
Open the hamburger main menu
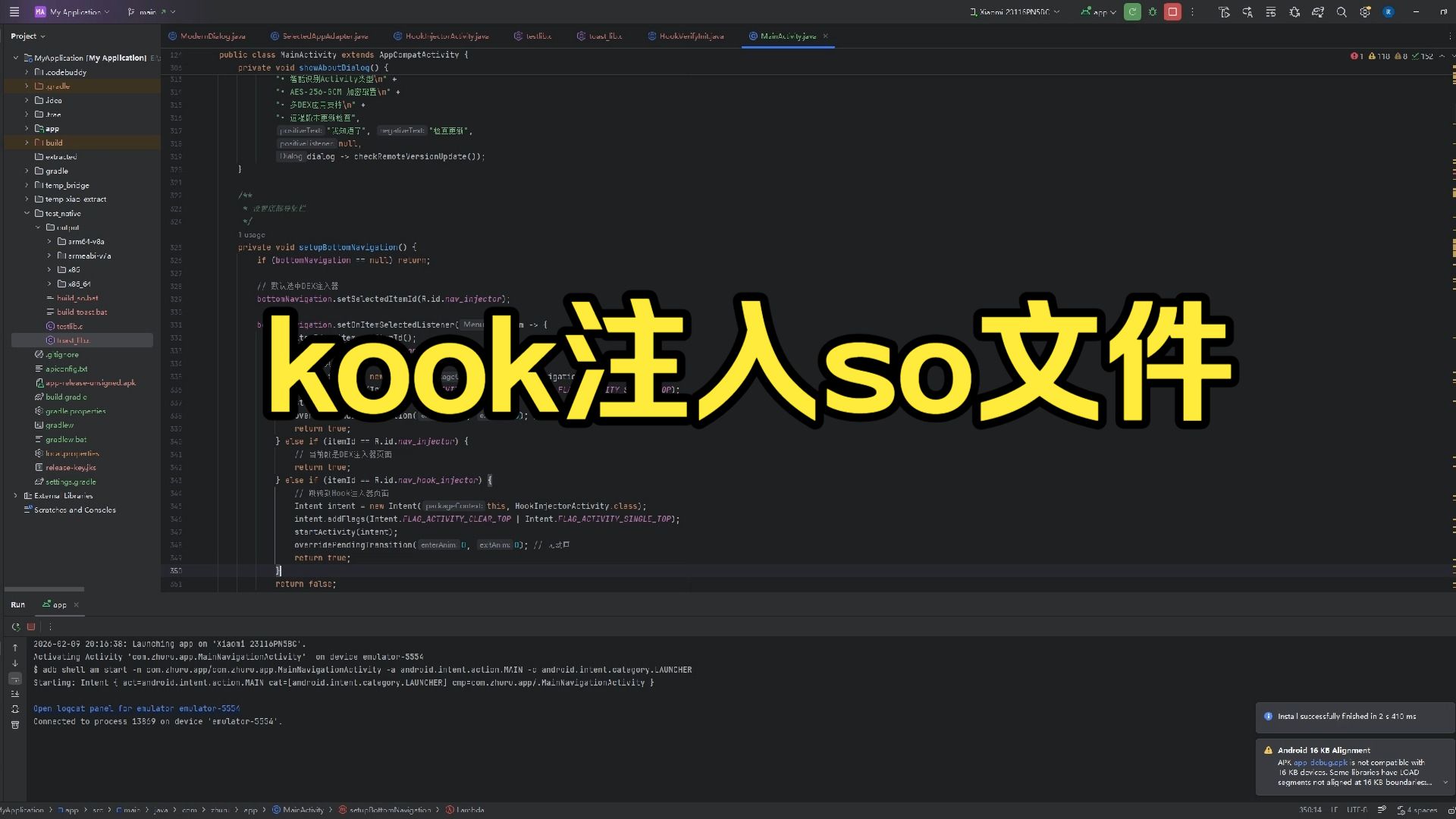pyautogui.click(x=14, y=12)
